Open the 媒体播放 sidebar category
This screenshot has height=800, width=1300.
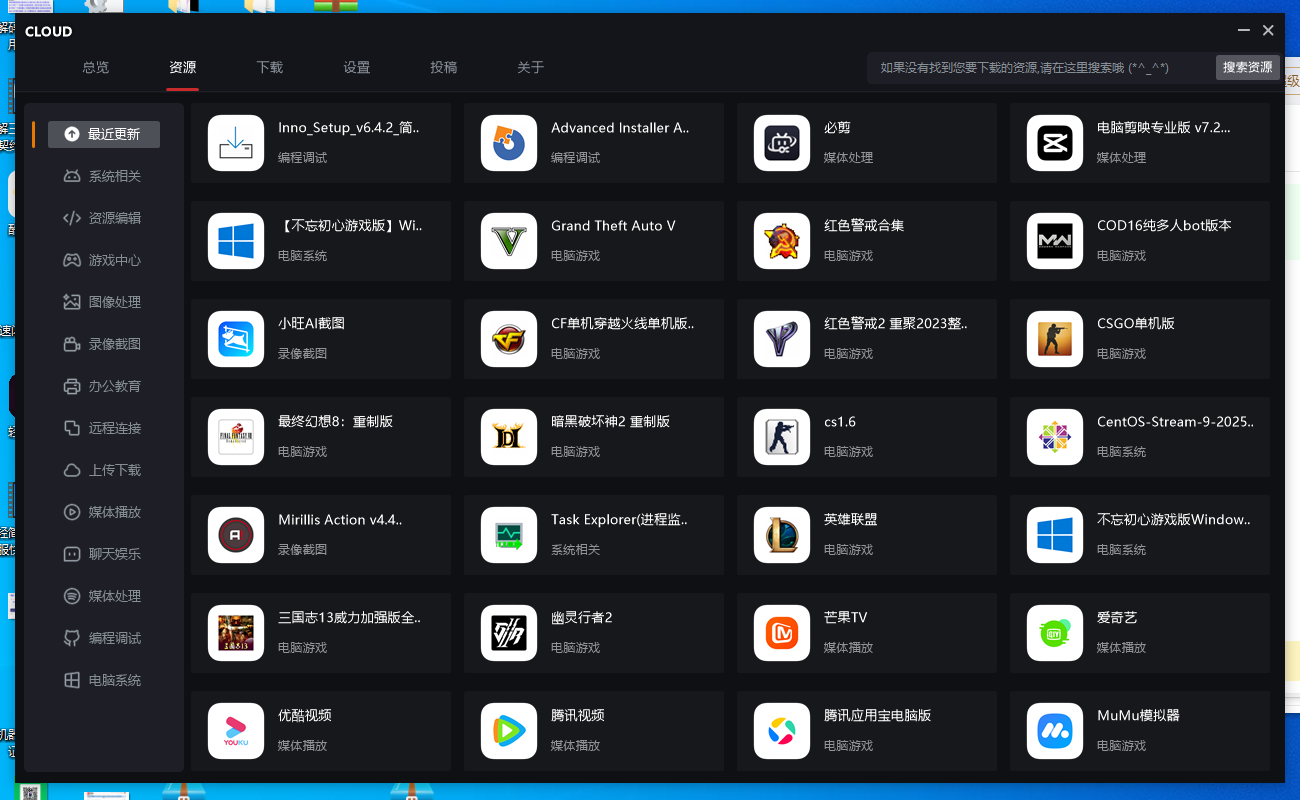(104, 512)
